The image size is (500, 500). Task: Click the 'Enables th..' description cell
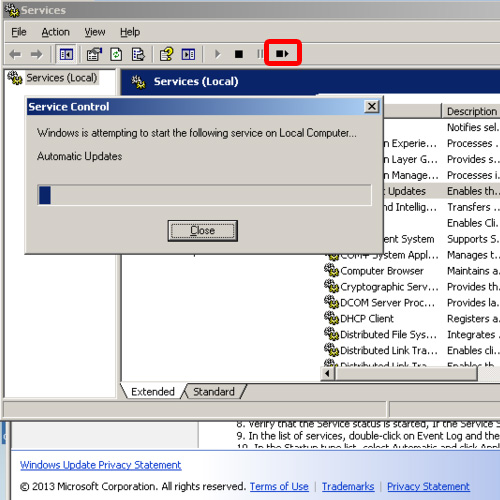(473, 191)
